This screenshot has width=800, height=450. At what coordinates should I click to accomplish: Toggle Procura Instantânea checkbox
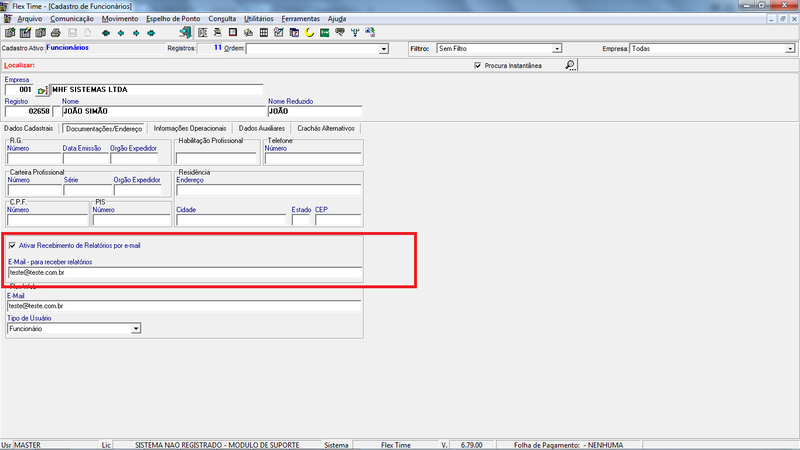point(478,66)
